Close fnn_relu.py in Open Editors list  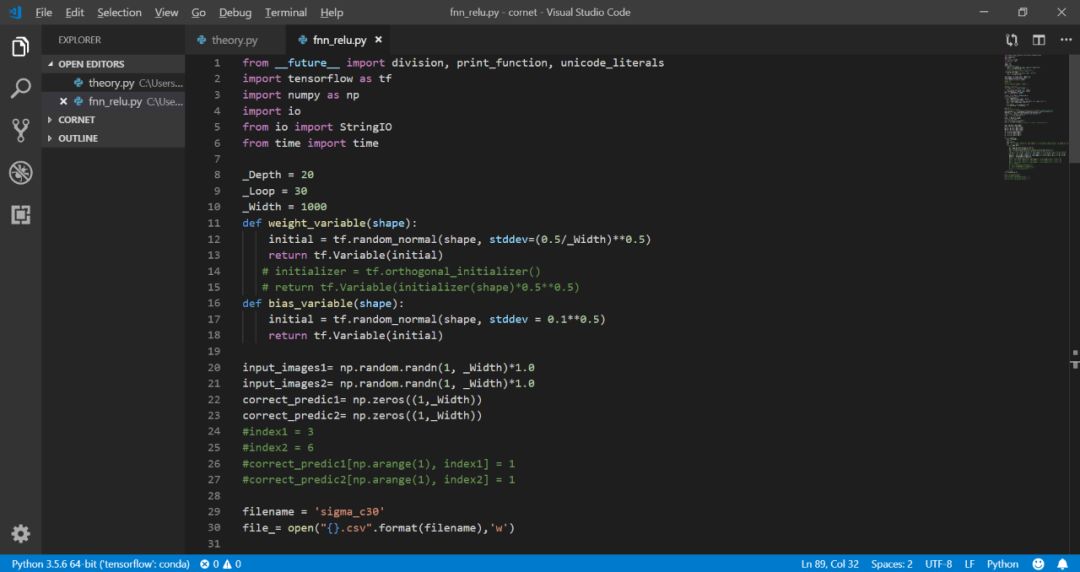click(x=63, y=101)
